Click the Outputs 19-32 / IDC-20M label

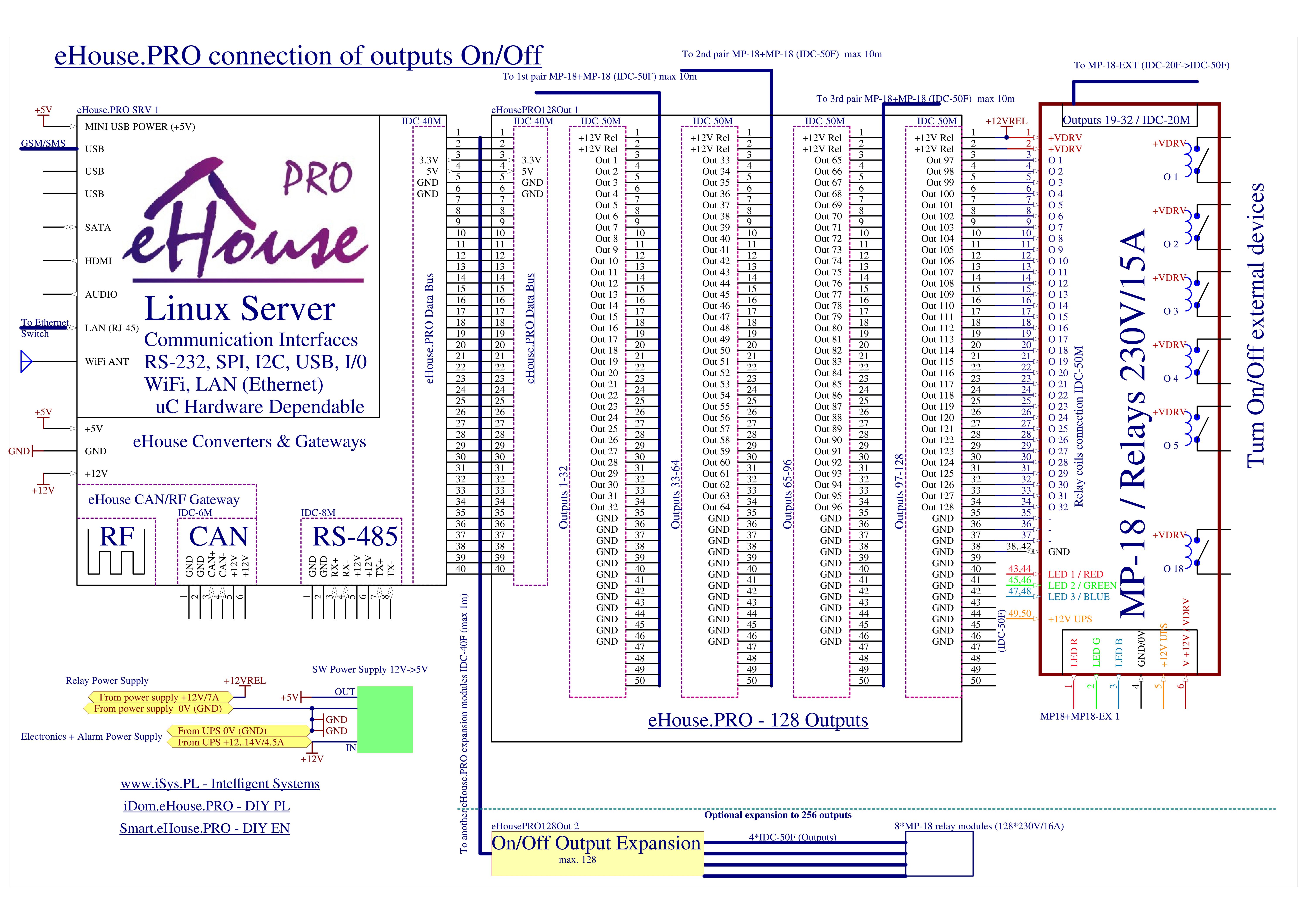1127,120
